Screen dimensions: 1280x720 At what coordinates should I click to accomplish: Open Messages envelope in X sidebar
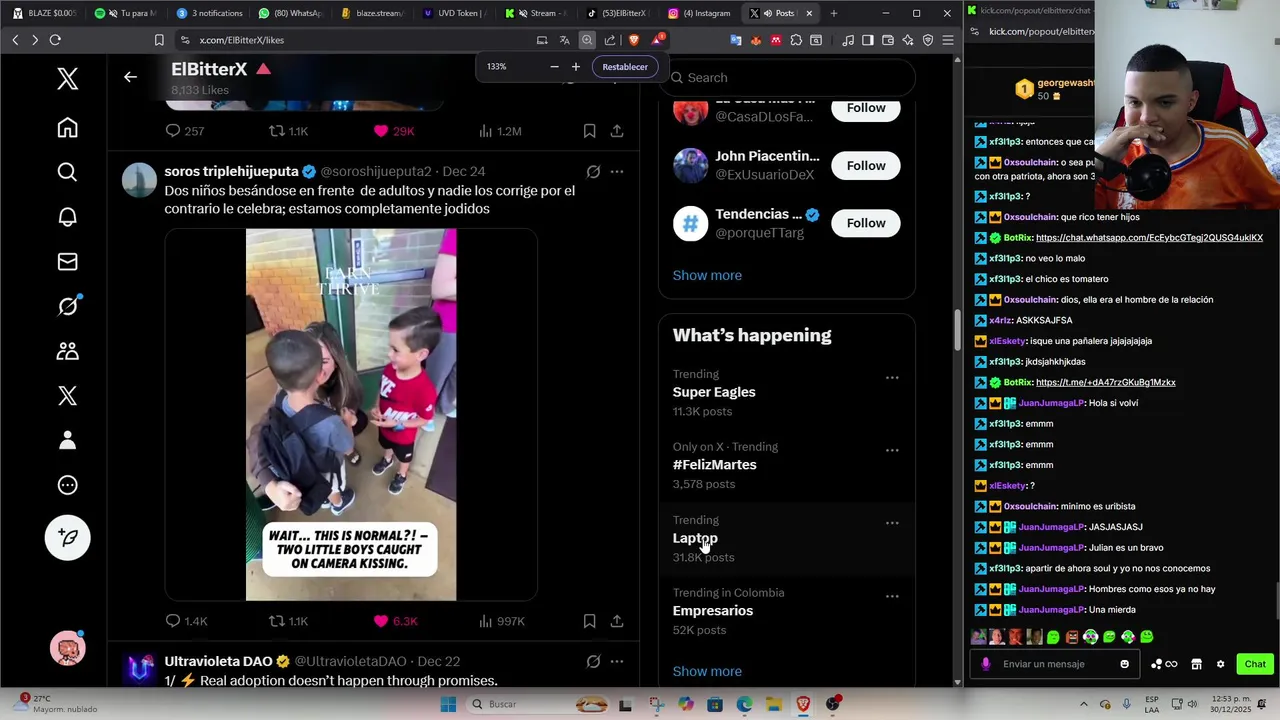point(67,262)
